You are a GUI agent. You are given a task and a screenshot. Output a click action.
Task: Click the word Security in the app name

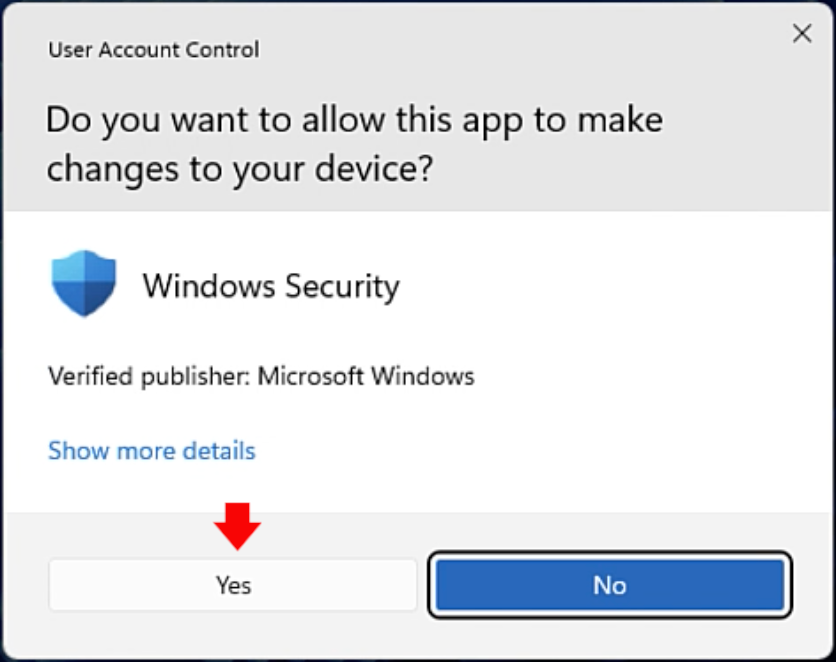342,287
